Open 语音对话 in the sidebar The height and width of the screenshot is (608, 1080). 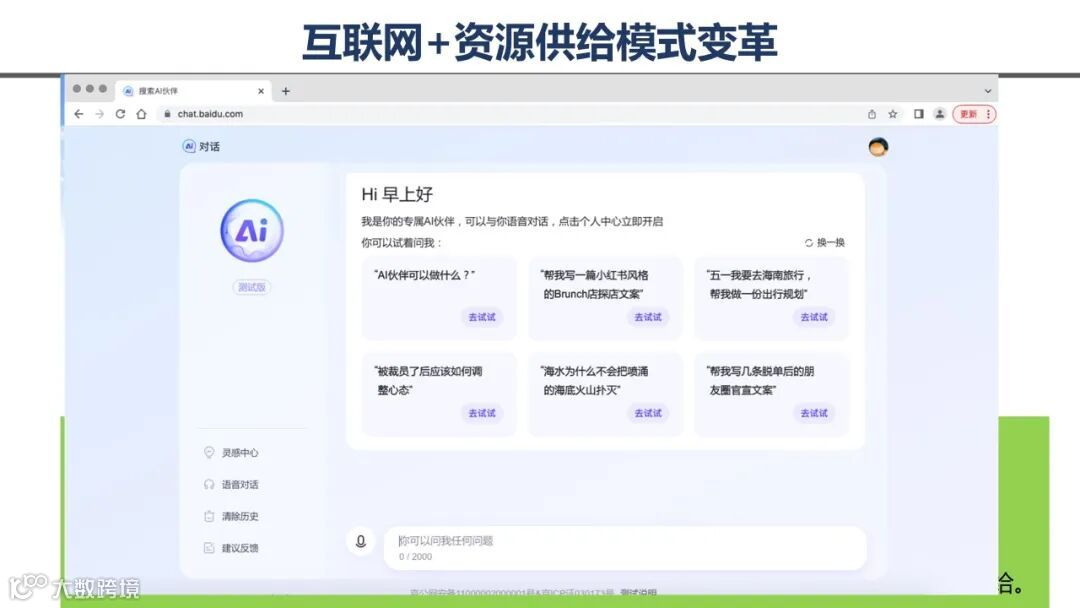pos(231,484)
